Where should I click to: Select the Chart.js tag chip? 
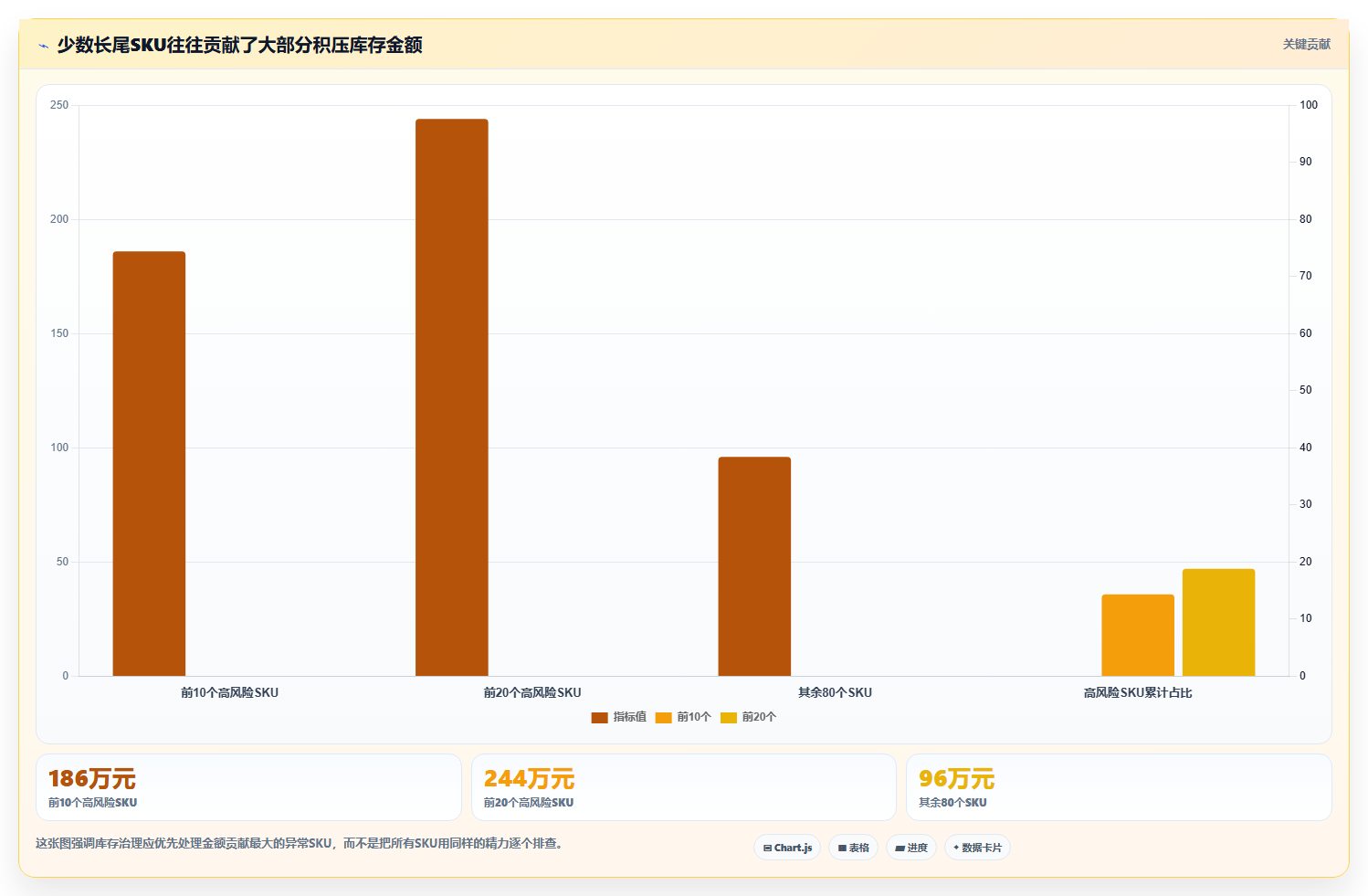click(x=787, y=848)
